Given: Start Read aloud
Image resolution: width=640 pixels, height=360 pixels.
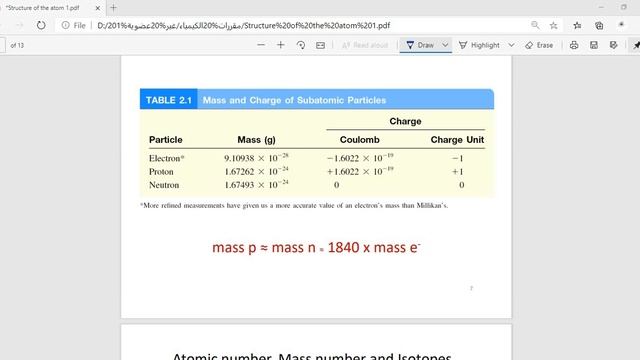Looking at the screenshot, I should coord(364,45).
